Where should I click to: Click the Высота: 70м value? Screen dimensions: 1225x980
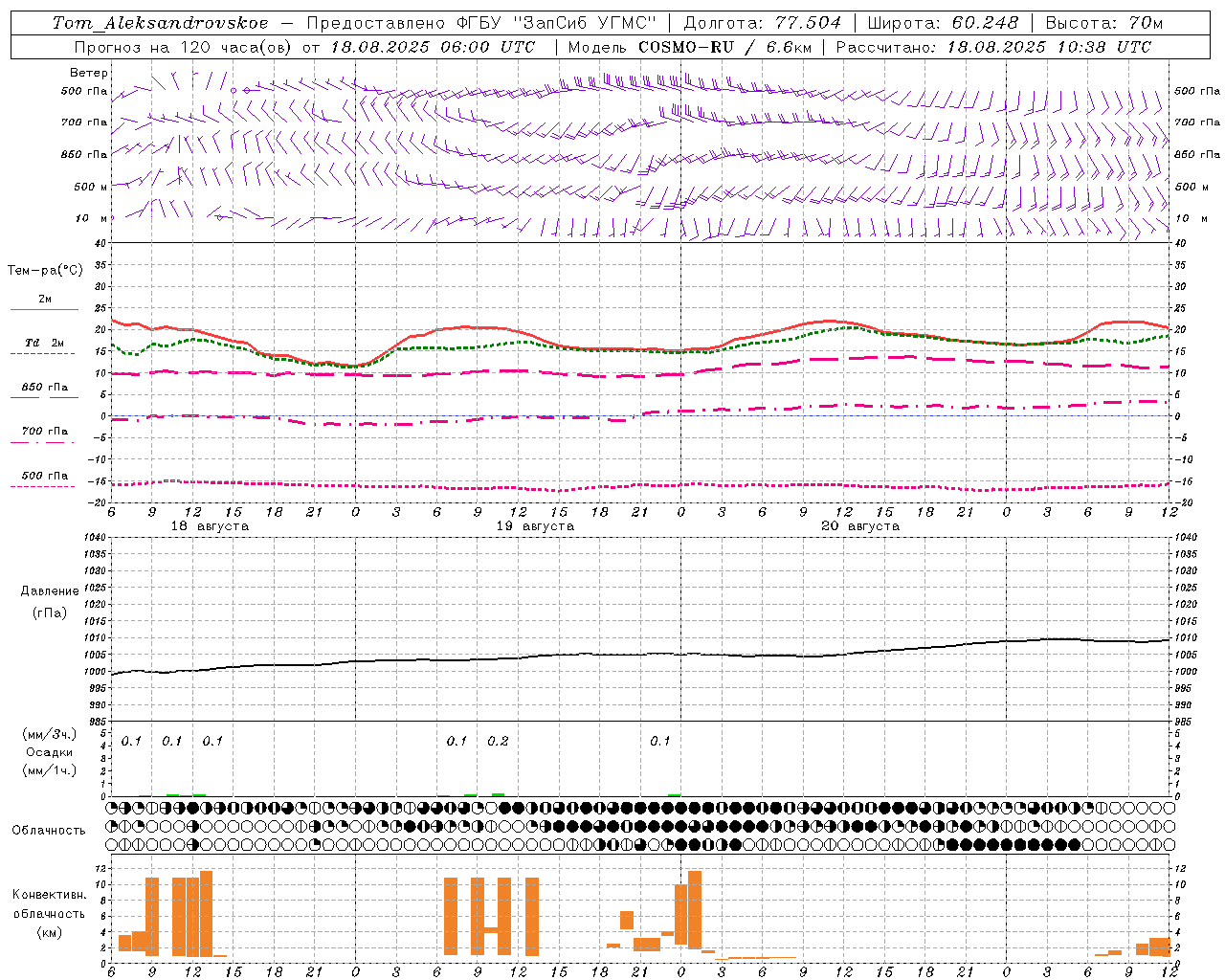tap(1103, 23)
